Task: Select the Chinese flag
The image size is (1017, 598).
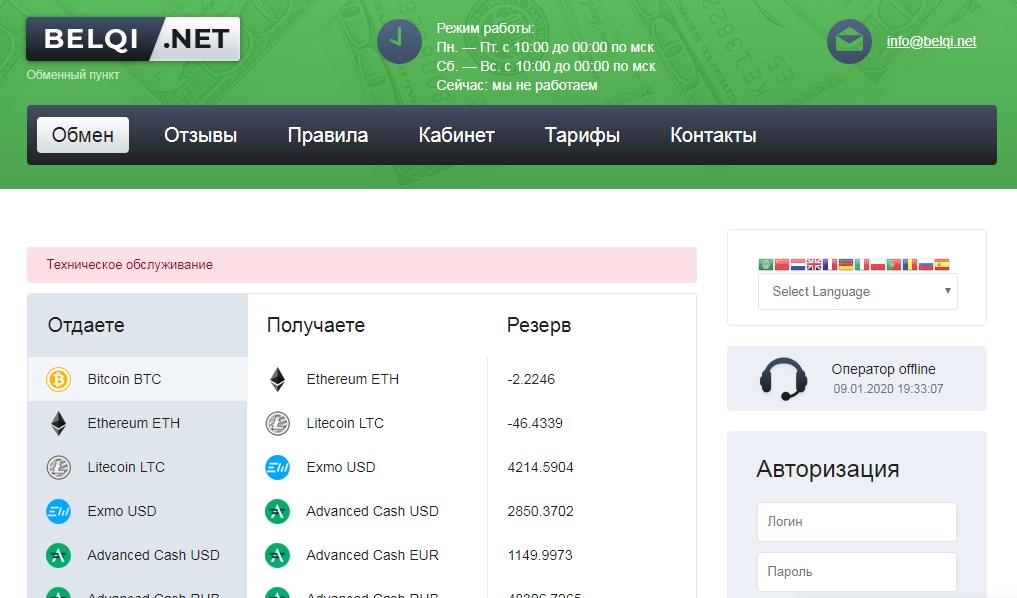Action: pos(782,265)
